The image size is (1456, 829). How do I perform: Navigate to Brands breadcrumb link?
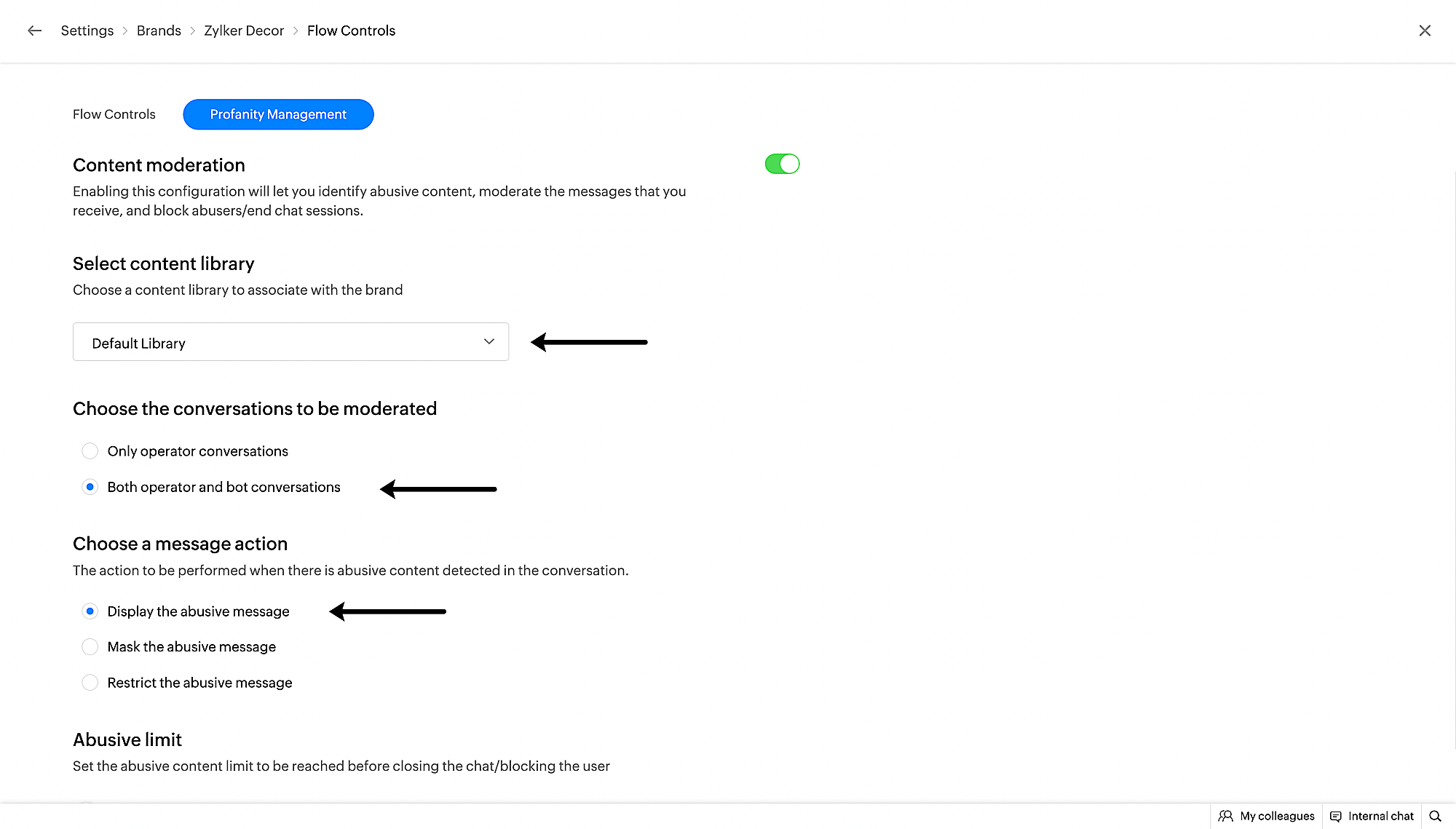(x=159, y=31)
